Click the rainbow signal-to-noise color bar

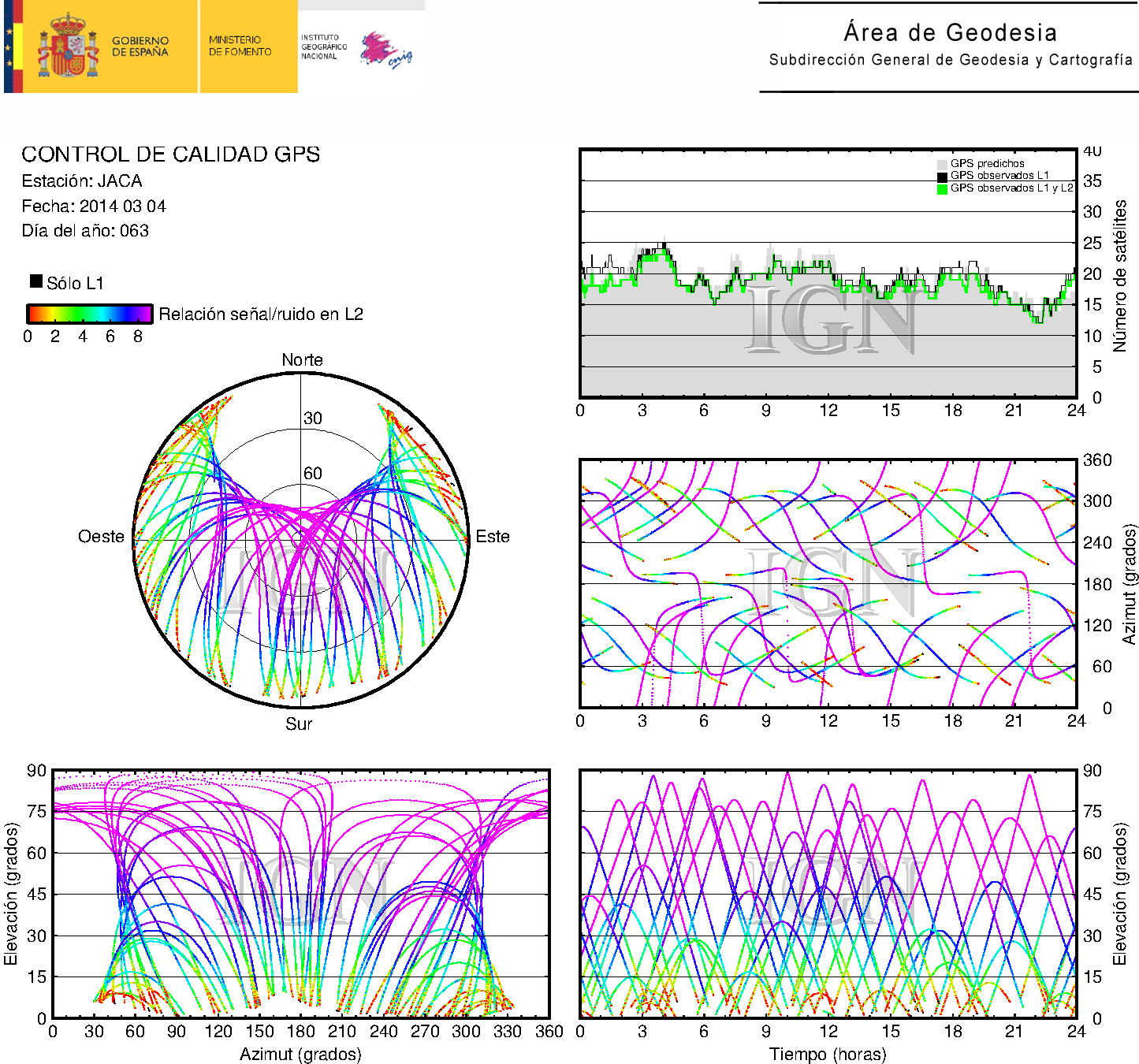[89, 314]
